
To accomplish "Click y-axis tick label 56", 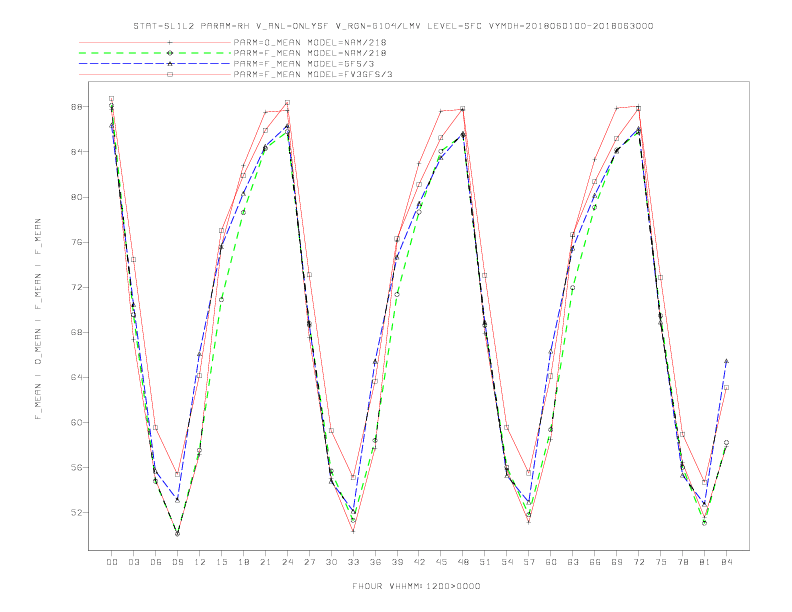I will (x=77, y=468).
